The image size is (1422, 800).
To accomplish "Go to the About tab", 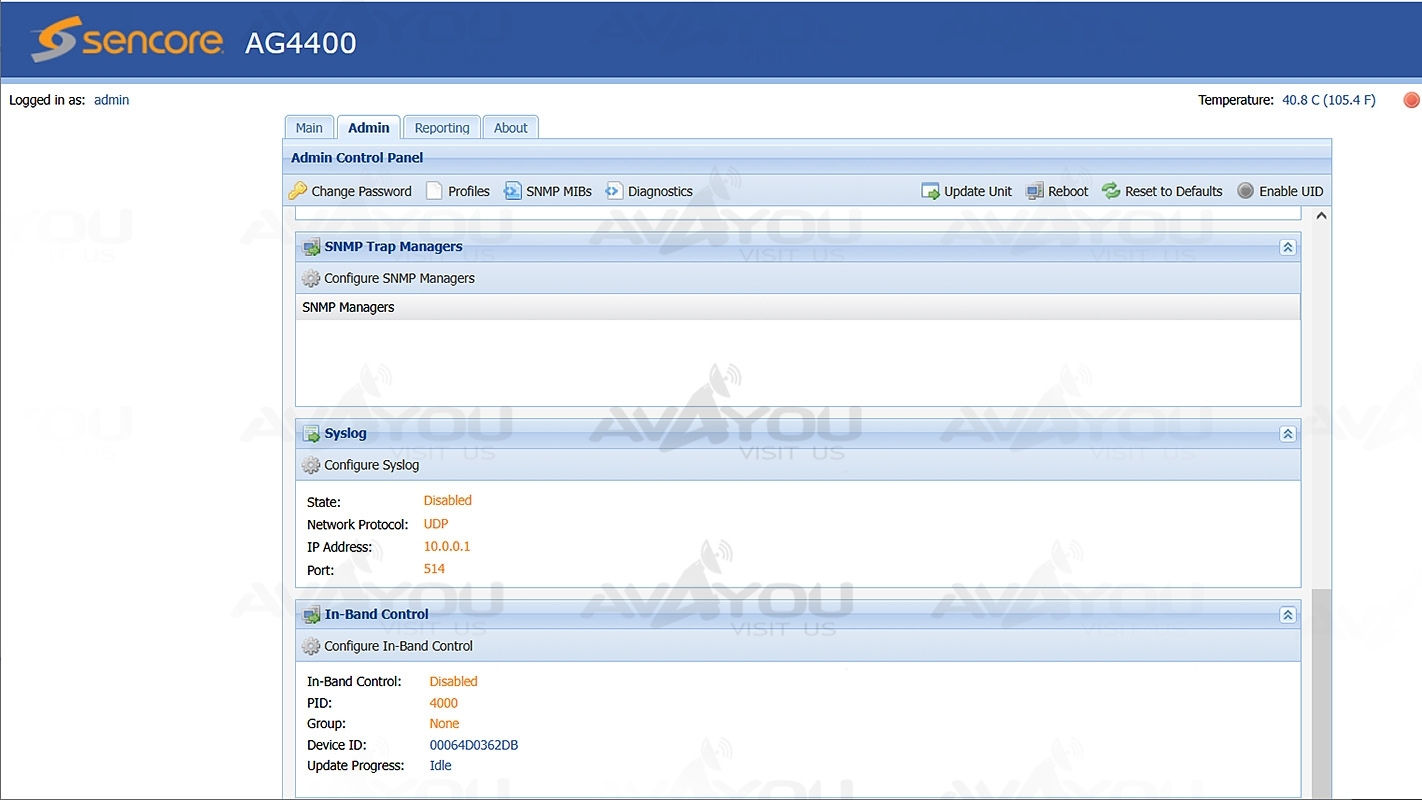I will click(510, 128).
